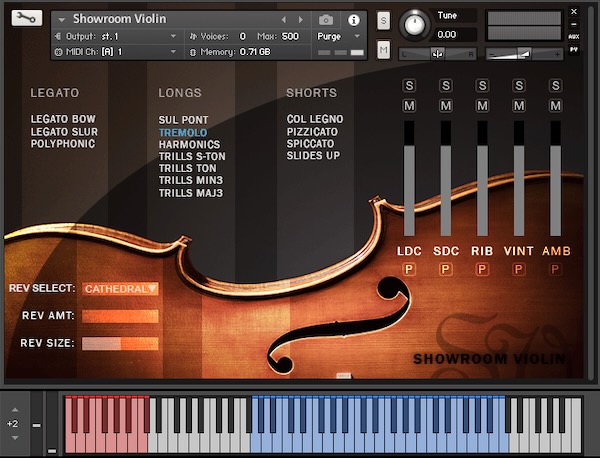Mute the VINT microphone channel
The width and height of the screenshot is (600, 458).
(518, 106)
